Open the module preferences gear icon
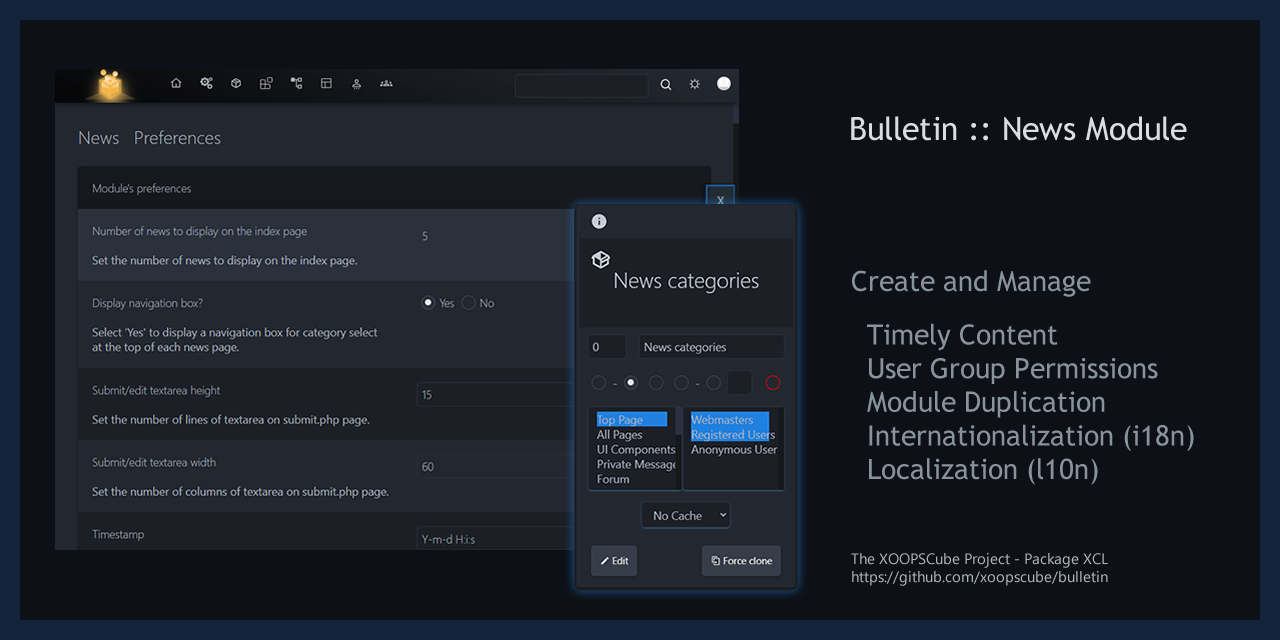 coord(206,84)
